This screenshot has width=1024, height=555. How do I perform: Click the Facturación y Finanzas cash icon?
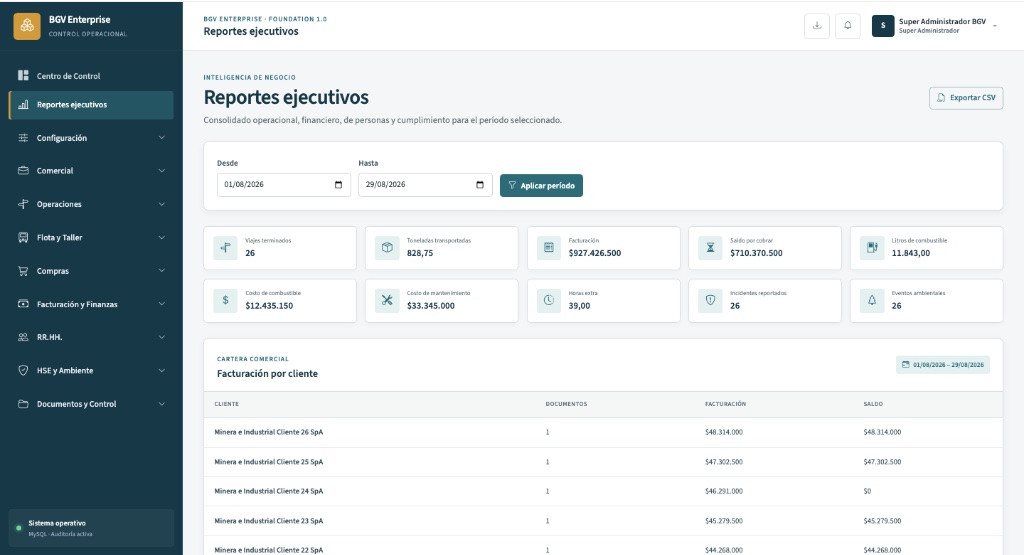(x=23, y=304)
